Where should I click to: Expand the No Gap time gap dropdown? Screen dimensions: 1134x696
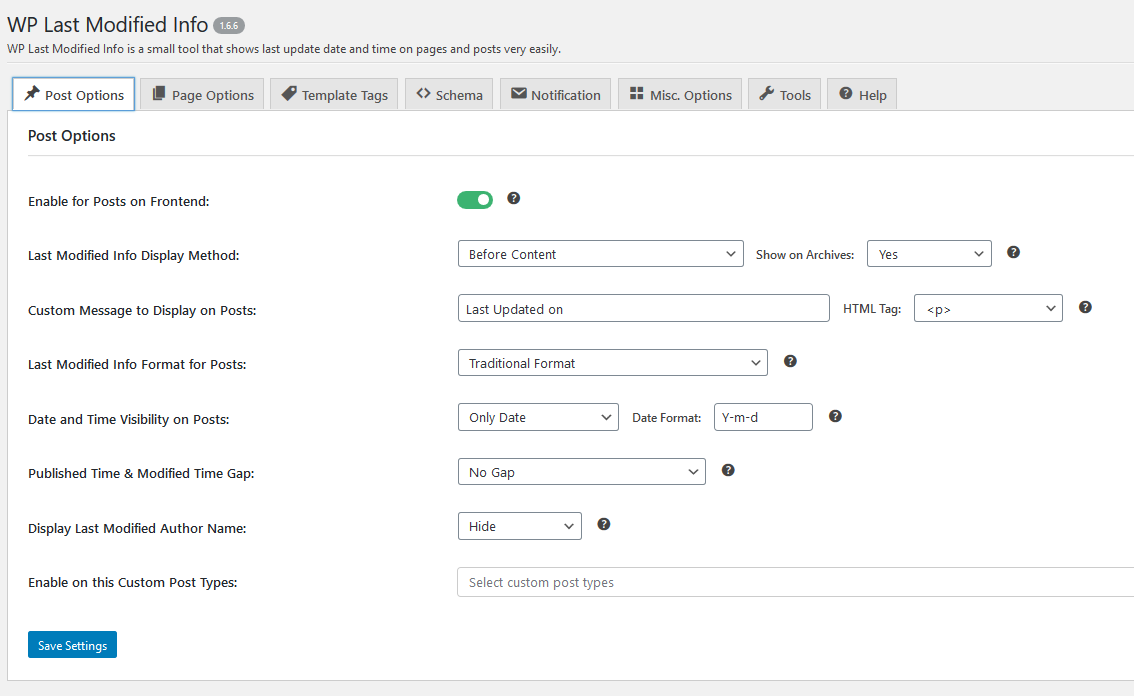[x=581, y=472]
